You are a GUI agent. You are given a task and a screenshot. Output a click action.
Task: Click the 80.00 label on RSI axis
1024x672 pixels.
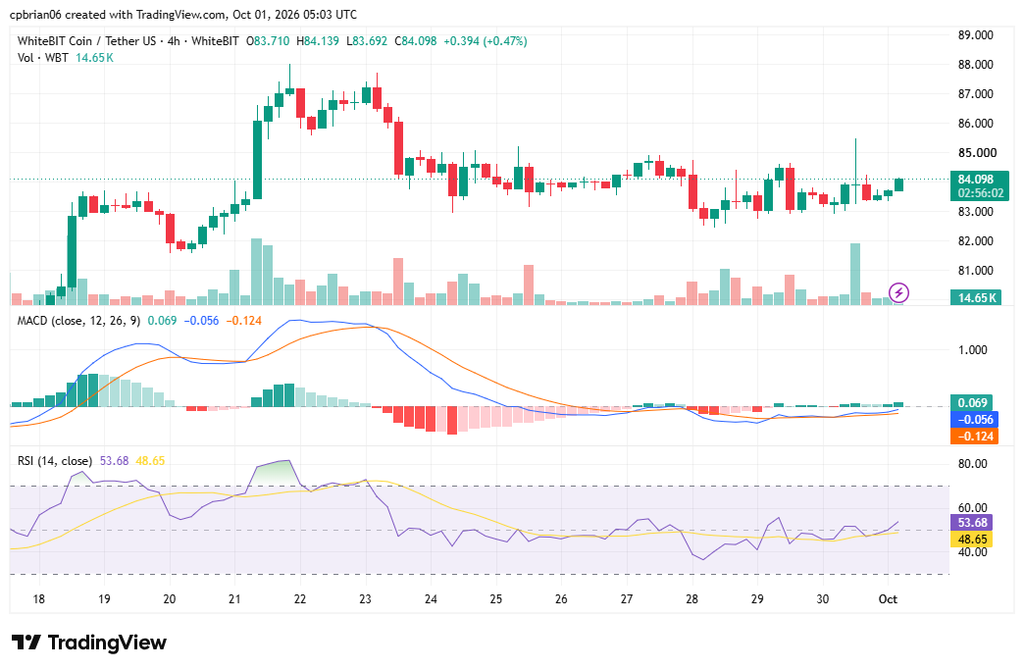pyautogui.click(x=972, y=464)
